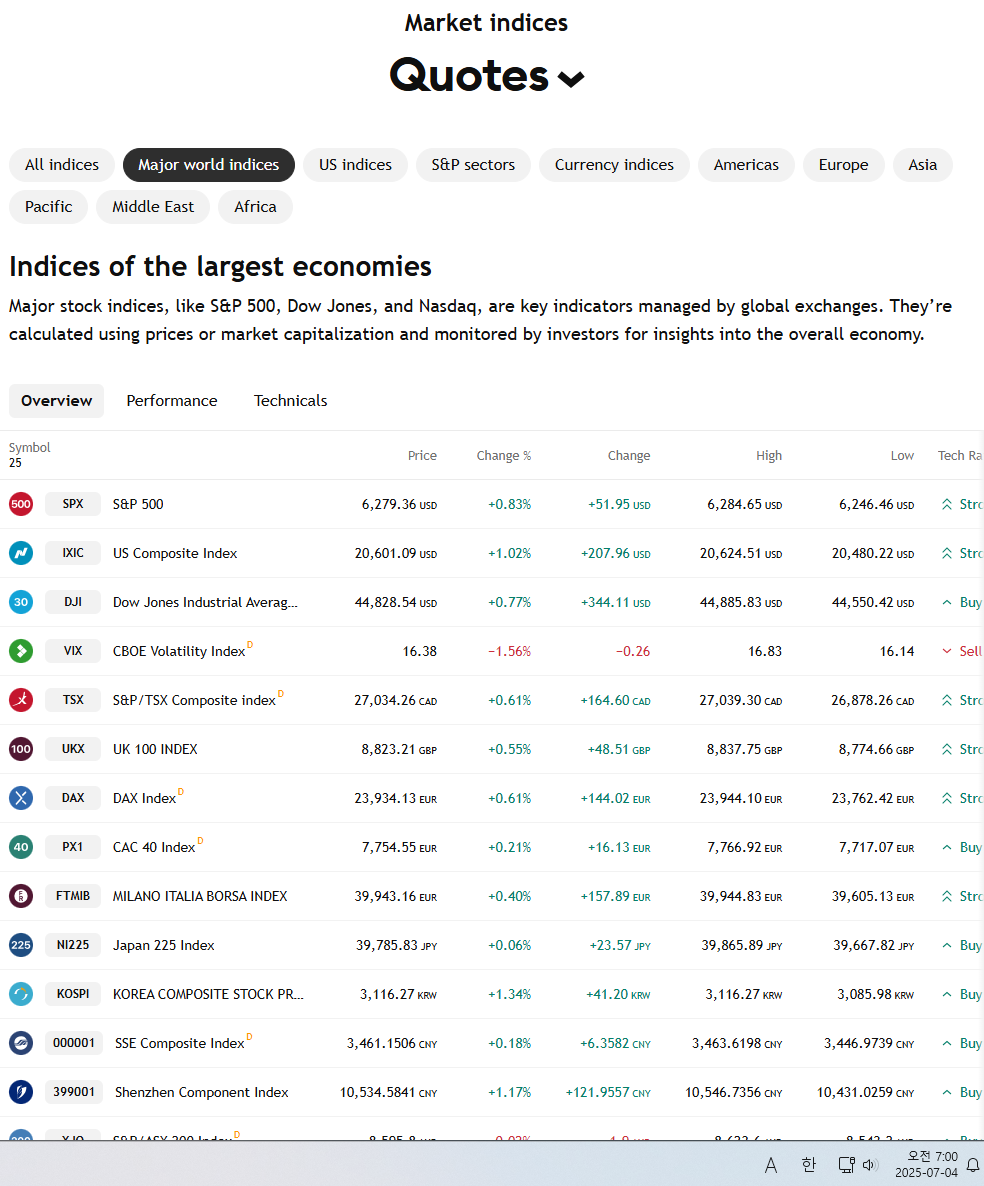The image size is (984, 1186).
Task: Click the volume speaker icon in taskbar
Action: [871, 1165]
